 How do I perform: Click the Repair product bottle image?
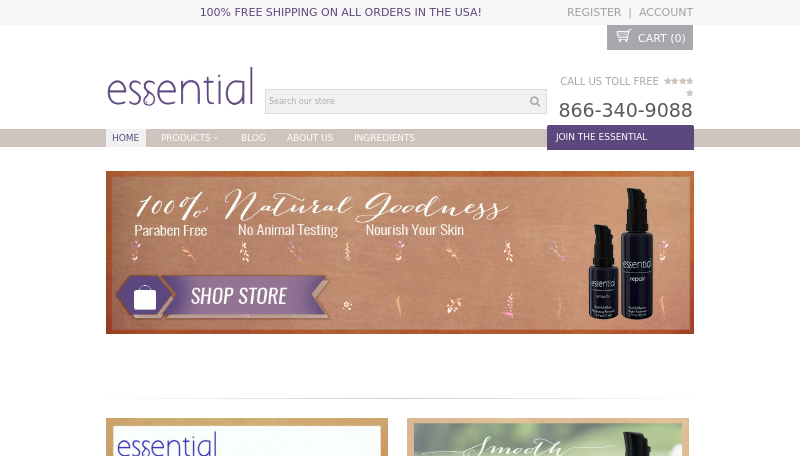(637, 254)
